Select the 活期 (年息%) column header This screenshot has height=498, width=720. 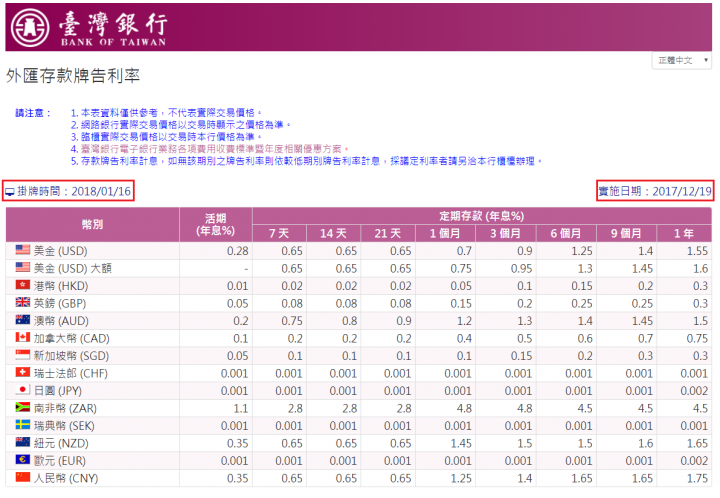(x=215, y=224)
